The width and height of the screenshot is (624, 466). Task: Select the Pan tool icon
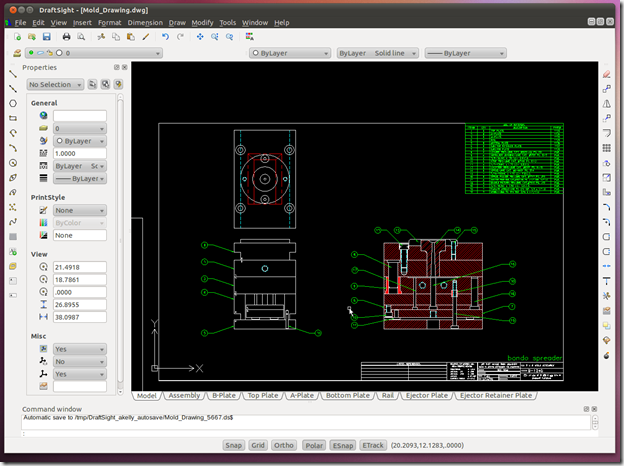(x=200, y=37)
